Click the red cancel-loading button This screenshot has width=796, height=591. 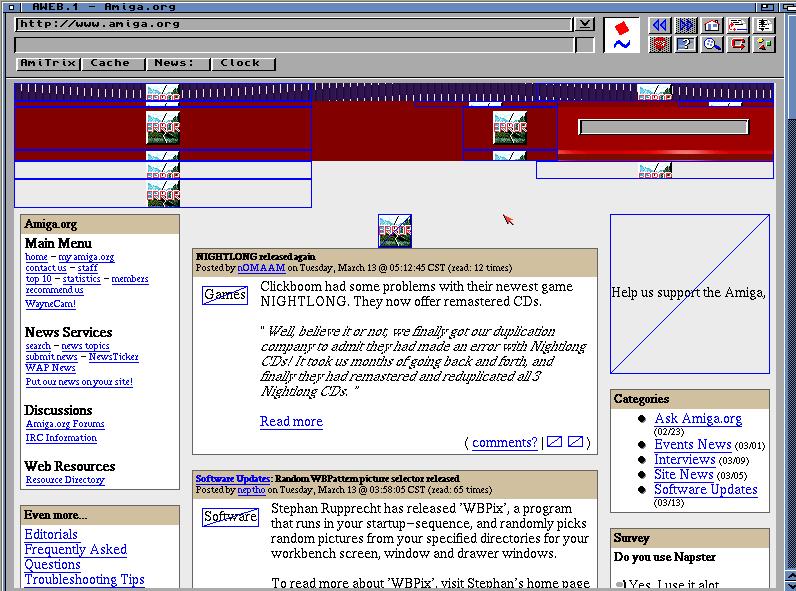tap(660, 44)
